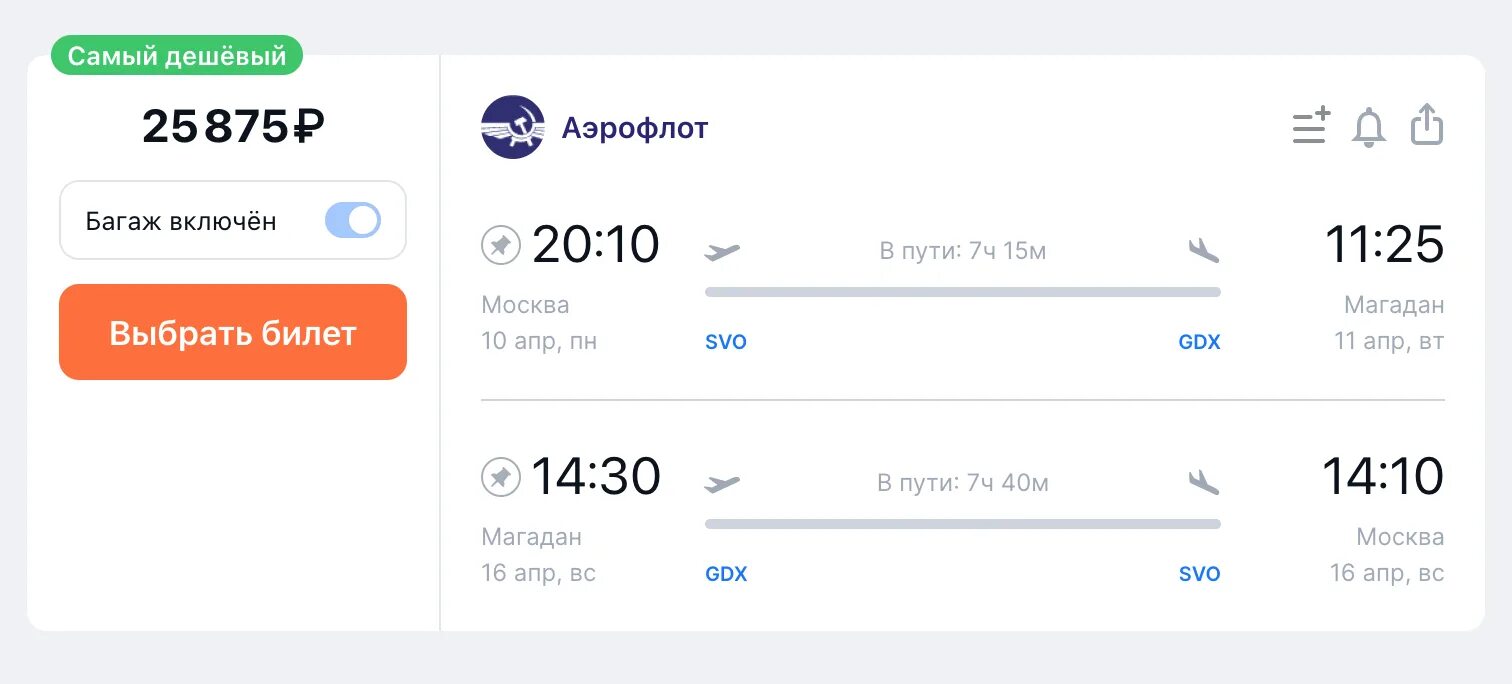Click takeoff plane icon on outbound flight
Screen dimensions: 1512x684
point(722,251)
